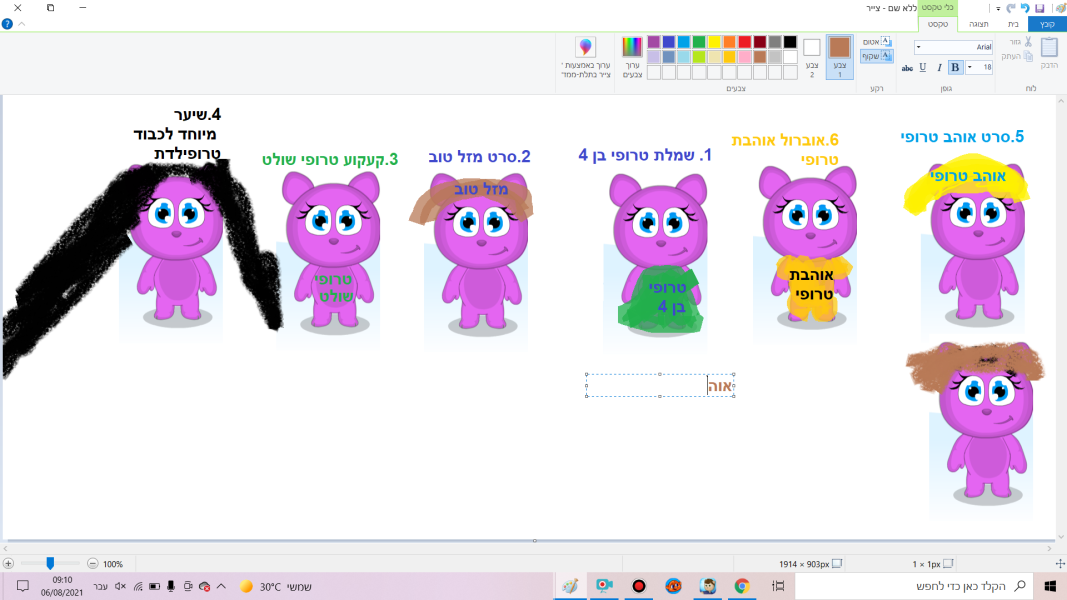Click the zoom out minus button
Screen dimensions: 1067x600
click(x=93, y=564)
